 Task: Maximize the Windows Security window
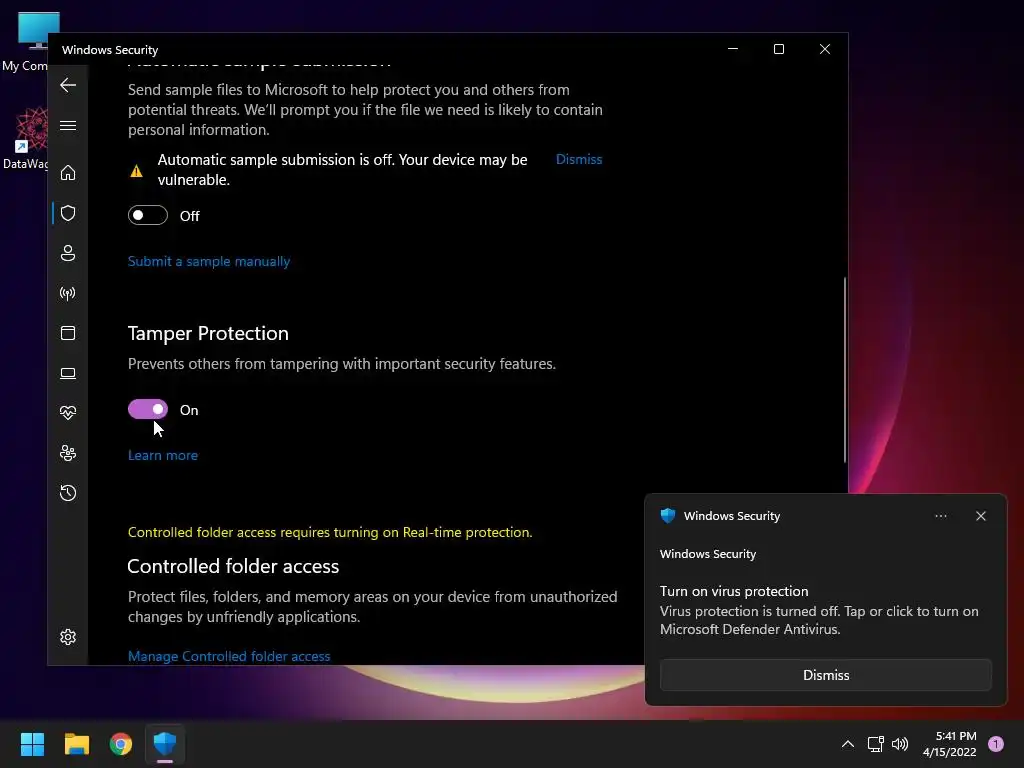click(778, 49)
